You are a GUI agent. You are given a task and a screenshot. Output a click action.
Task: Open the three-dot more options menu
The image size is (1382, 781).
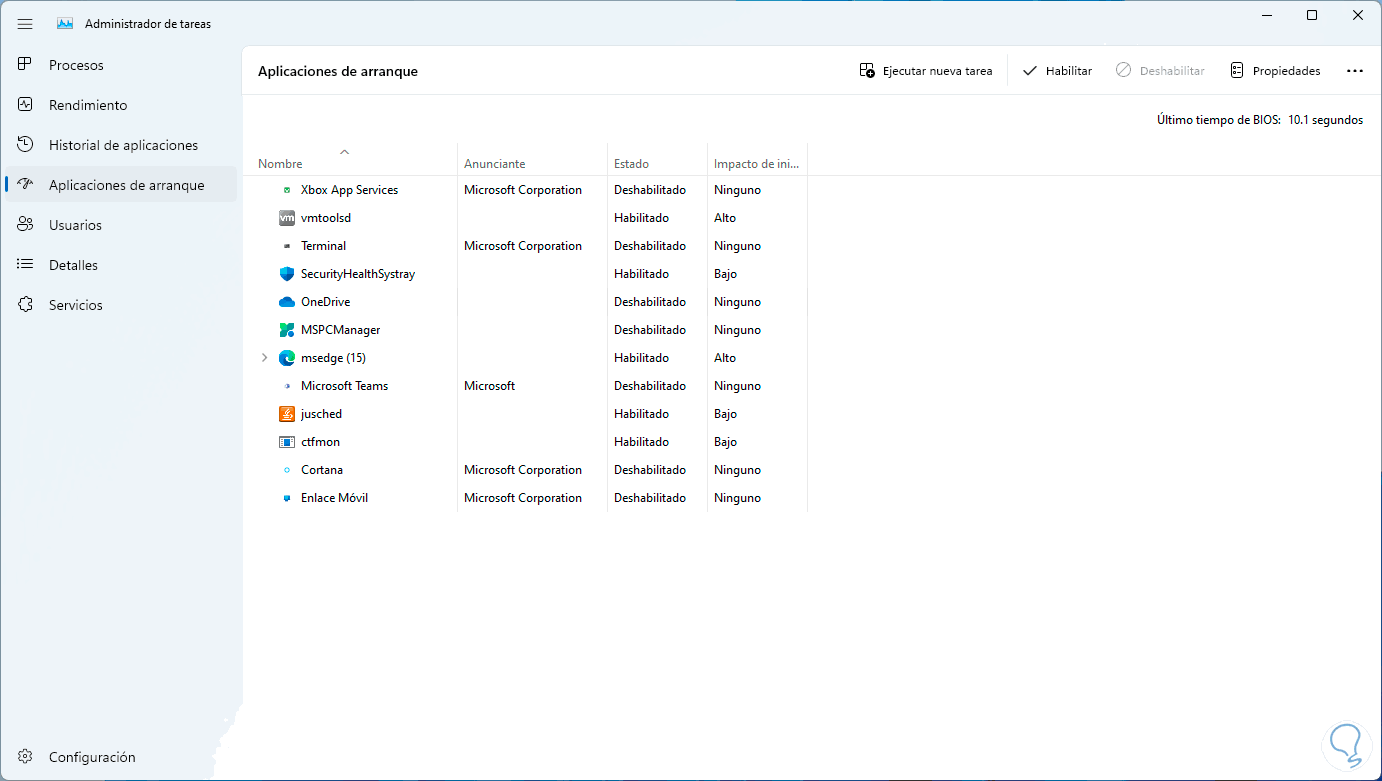click(1355, 71)
